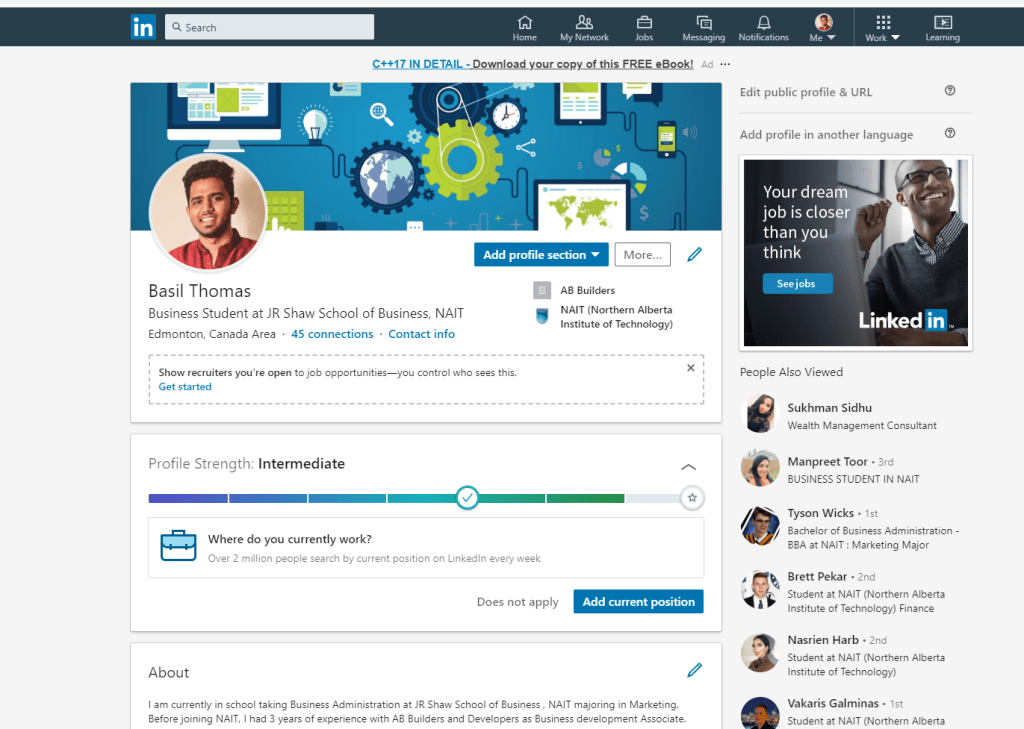Open the Me account dropdown

(x=823, y=28)
